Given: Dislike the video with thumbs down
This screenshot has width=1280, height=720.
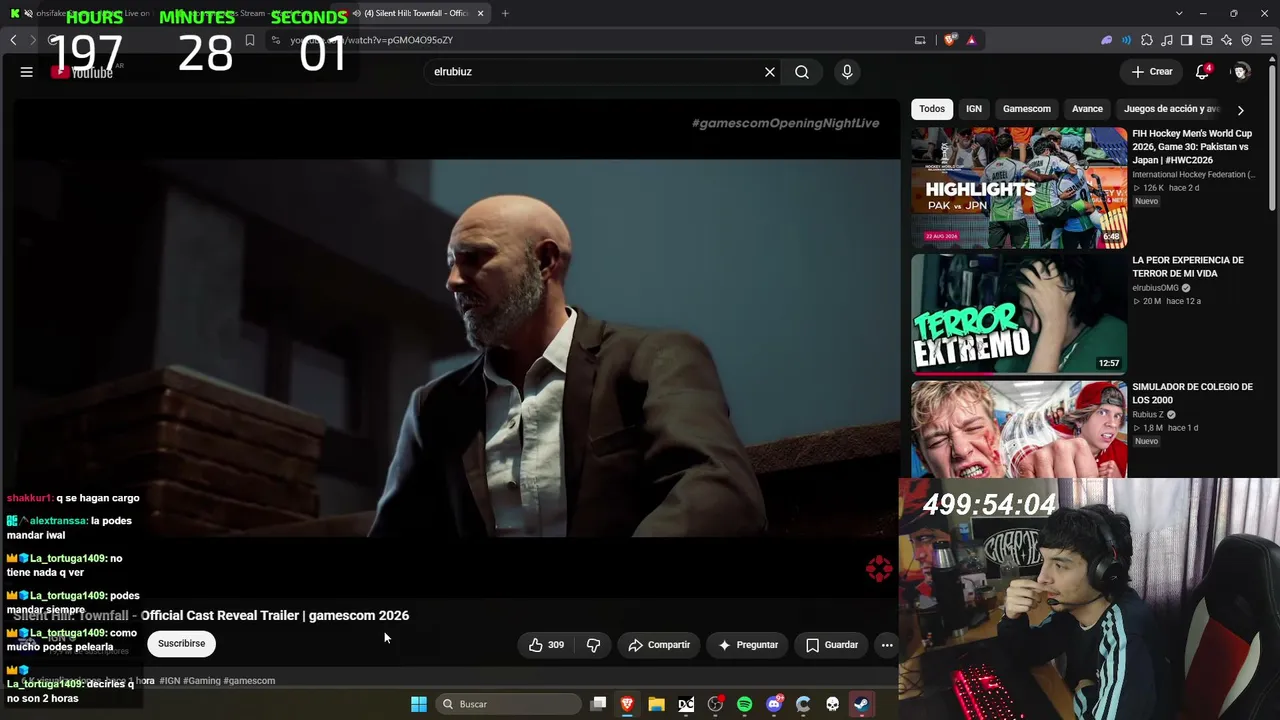Looking at the screenshot, I should 593,645.
